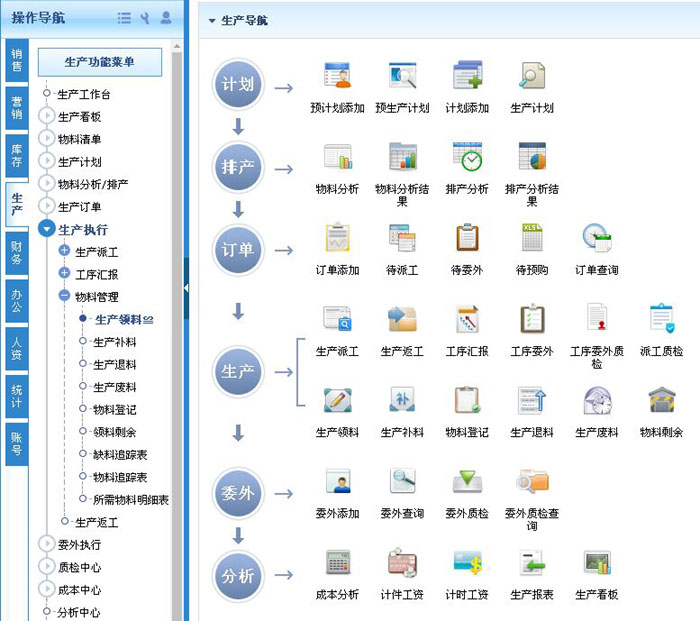Image resolution: width=700 pixels, height=621 pixels.
Task: Open the 计时工资 icon
Action: coord(467,563)
